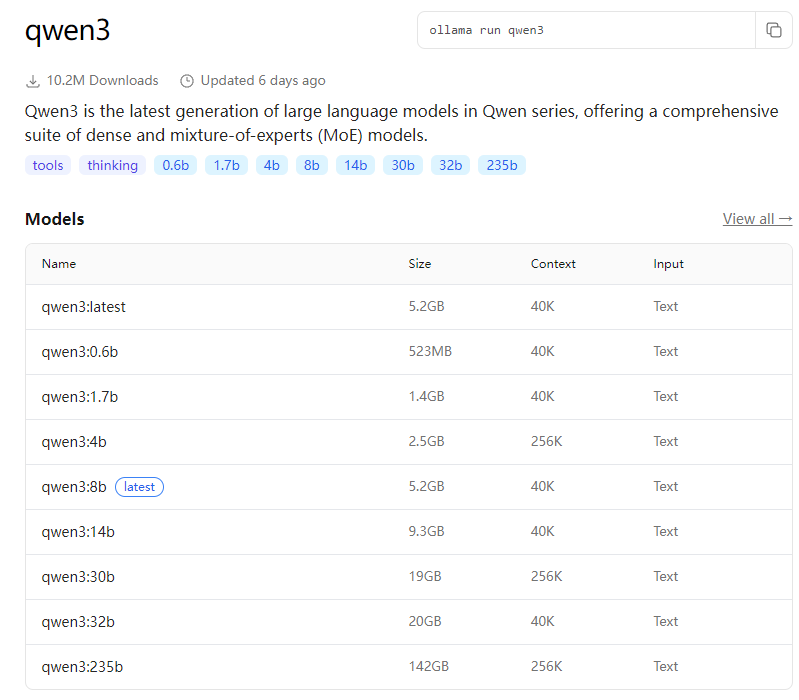Copy the ollama run qwen3 command
This screenshot has width=799, height=700.
[774, 30]
